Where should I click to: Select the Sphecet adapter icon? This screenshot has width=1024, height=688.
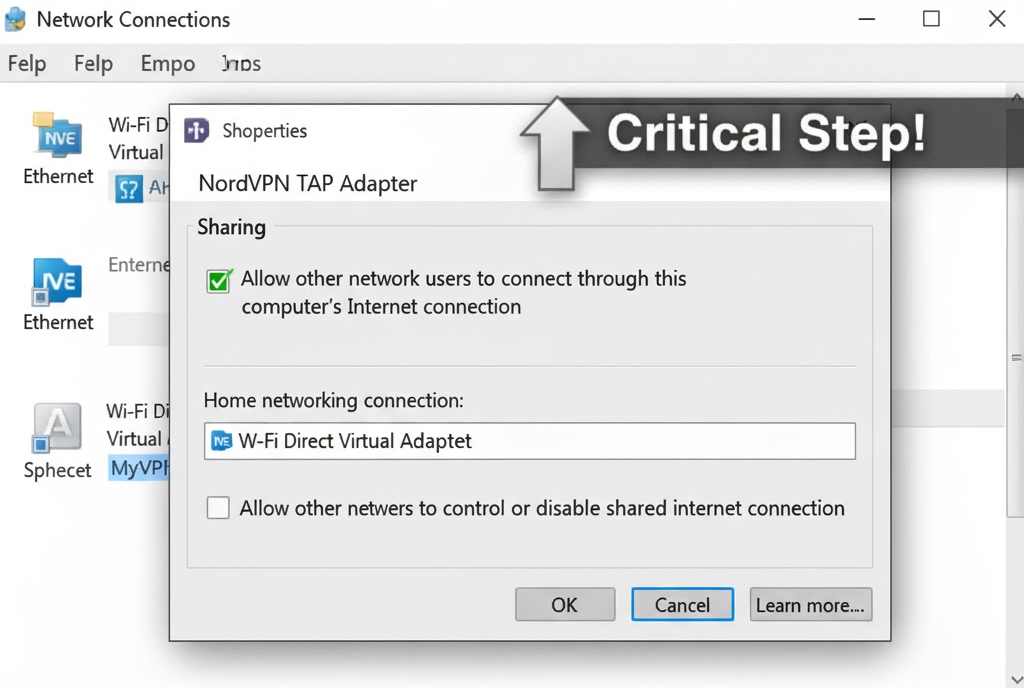coord(57,428)
